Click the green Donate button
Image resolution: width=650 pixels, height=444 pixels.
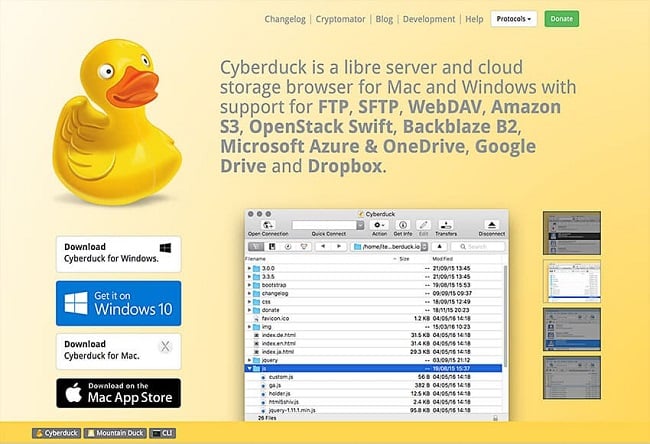562,19
